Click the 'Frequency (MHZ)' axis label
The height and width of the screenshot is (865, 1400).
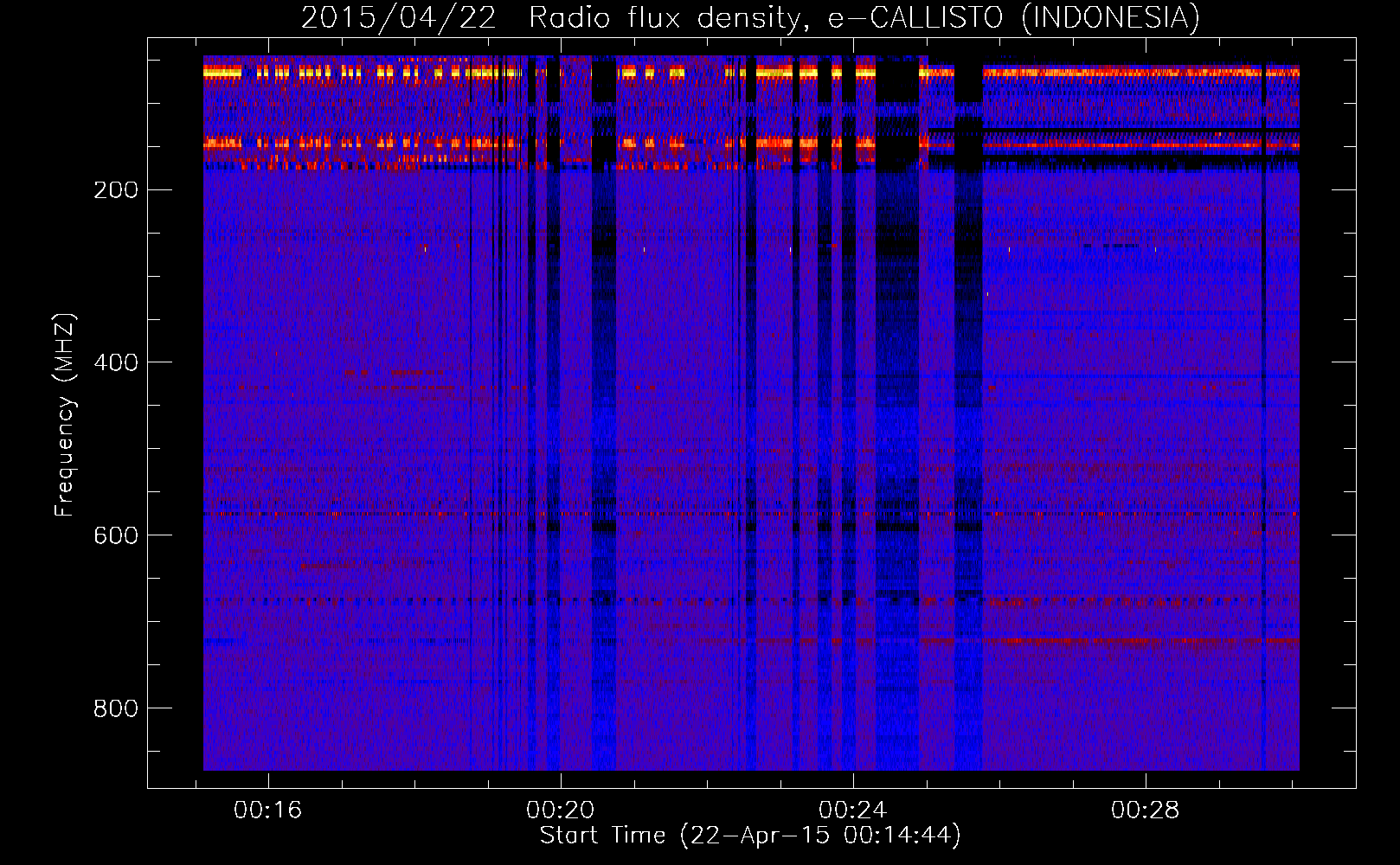click(65, 415)
